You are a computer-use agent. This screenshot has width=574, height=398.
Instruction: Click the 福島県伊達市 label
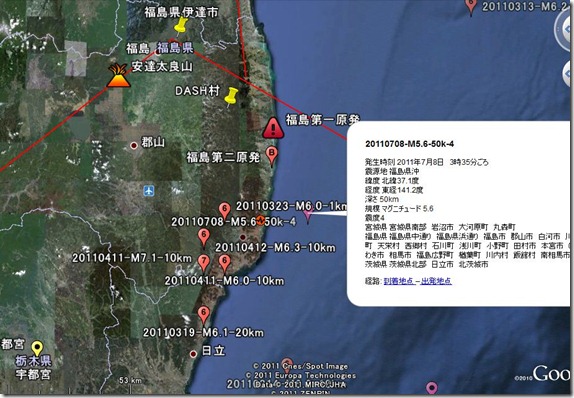(x=181, y=12)
